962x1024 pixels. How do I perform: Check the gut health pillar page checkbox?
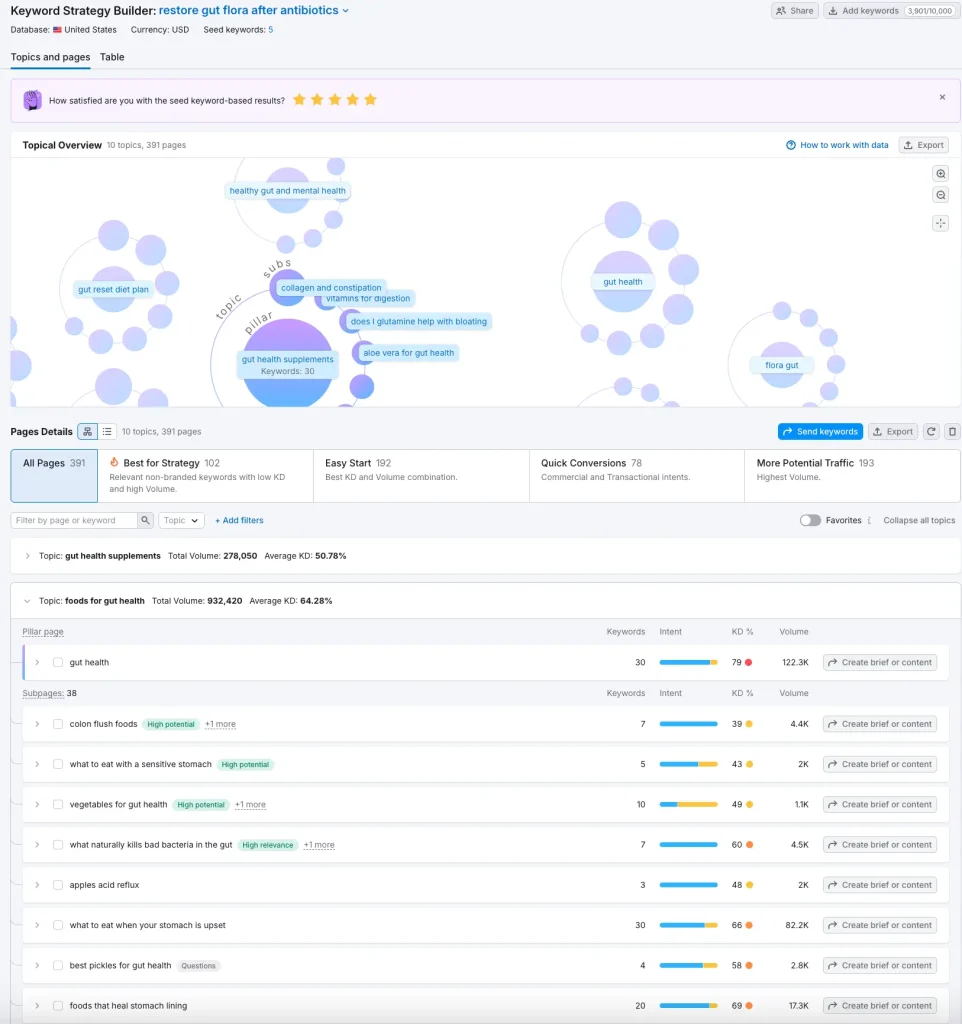58,662
